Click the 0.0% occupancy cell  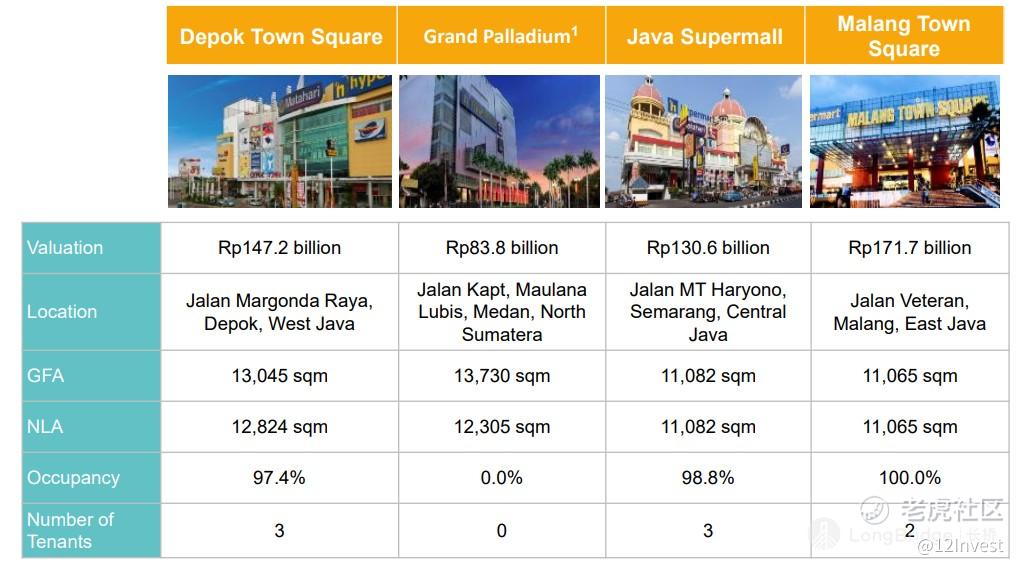click(502, 478)
